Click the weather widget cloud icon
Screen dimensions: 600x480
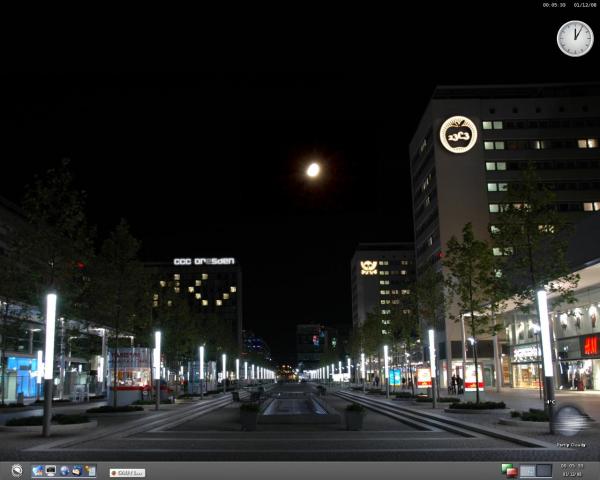coord(570,420)
